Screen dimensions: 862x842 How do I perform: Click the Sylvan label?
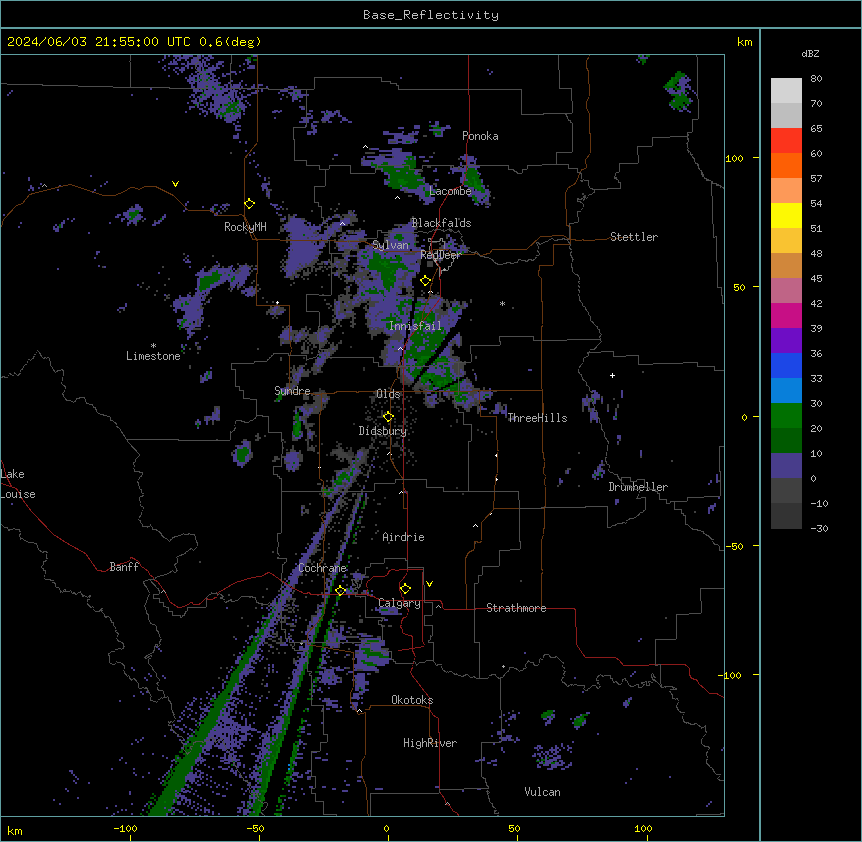[390, 245]
